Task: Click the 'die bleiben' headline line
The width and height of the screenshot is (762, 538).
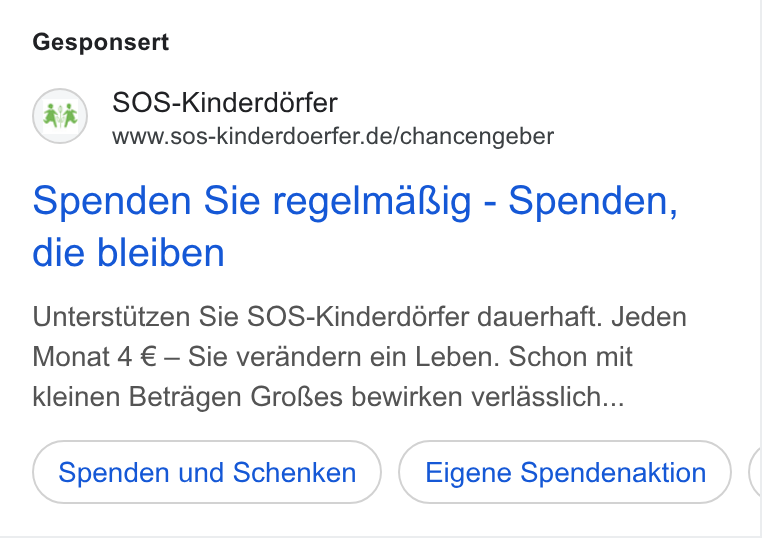Action: point(128,253)
